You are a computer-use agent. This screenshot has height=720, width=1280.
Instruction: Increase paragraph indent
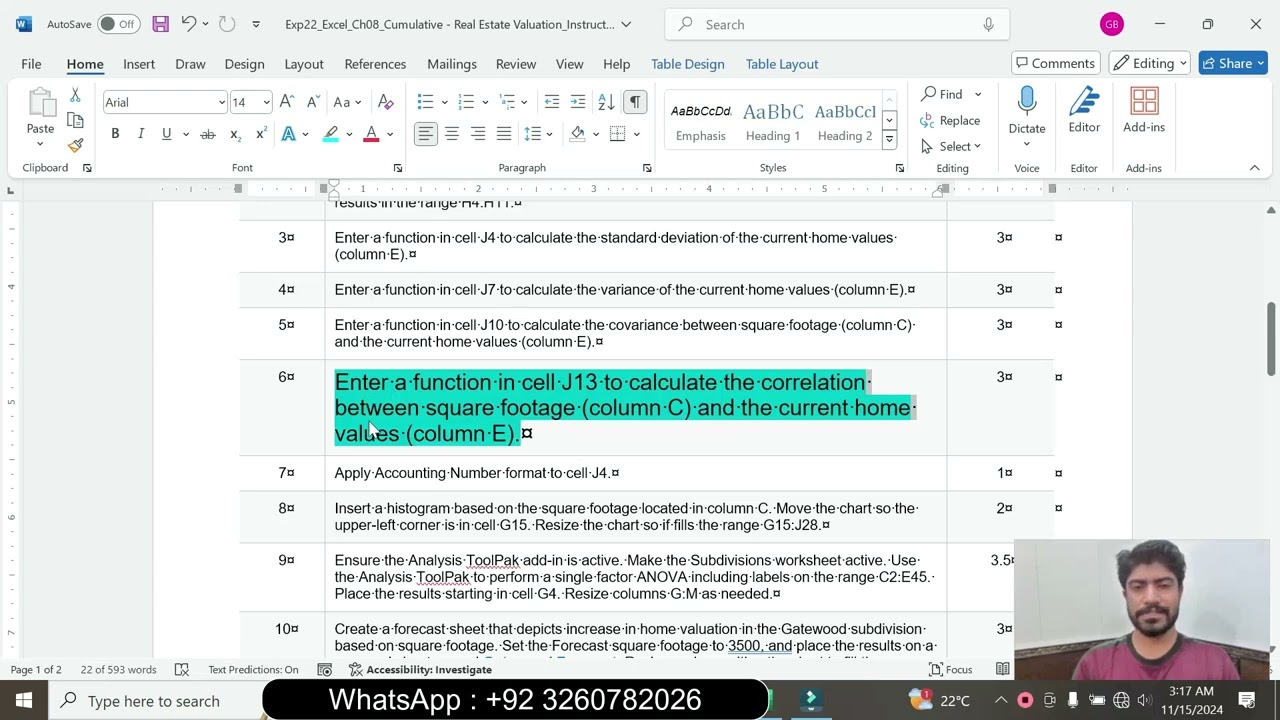tap(578, 102)
